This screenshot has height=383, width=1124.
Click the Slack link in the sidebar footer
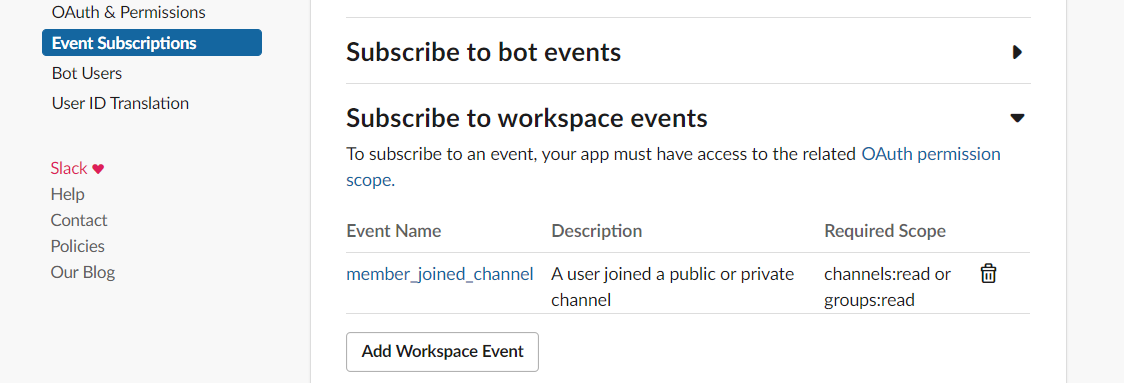tap(69, 169)
